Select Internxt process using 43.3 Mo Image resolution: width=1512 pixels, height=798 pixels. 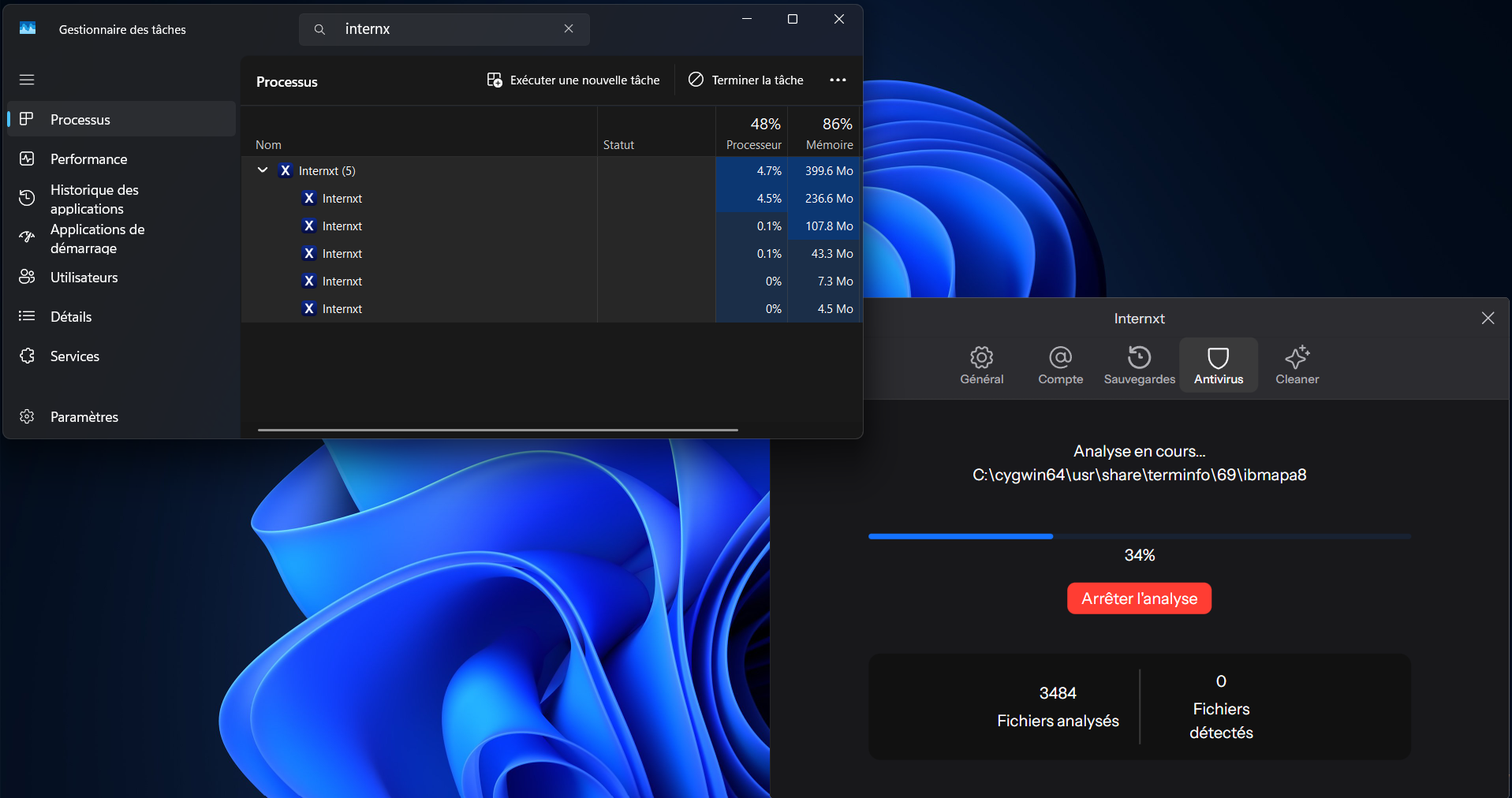click(x=551, y=253)
